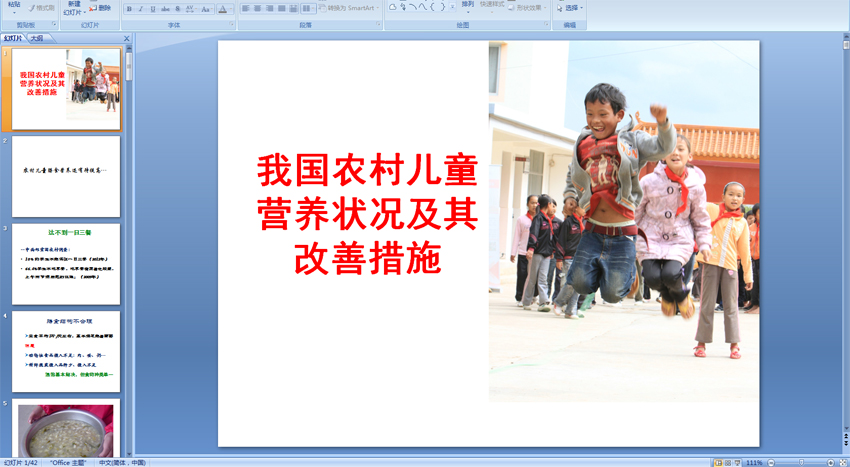The width and height of the screenshot is (850, 467).
Task: Go to previous slide via double-up arrow
Action: (x=846, y=436)
